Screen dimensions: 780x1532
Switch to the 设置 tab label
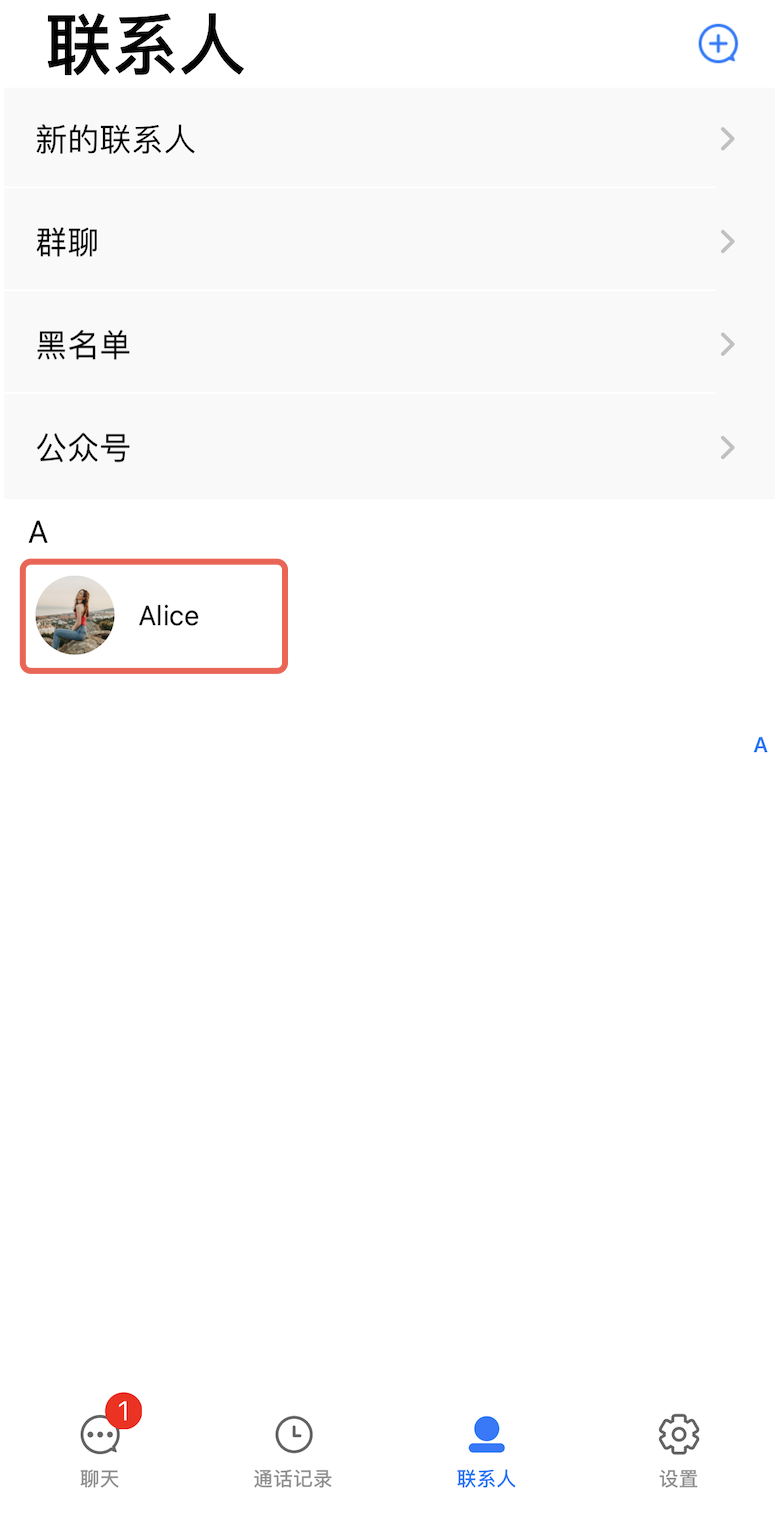[679, 1479]
